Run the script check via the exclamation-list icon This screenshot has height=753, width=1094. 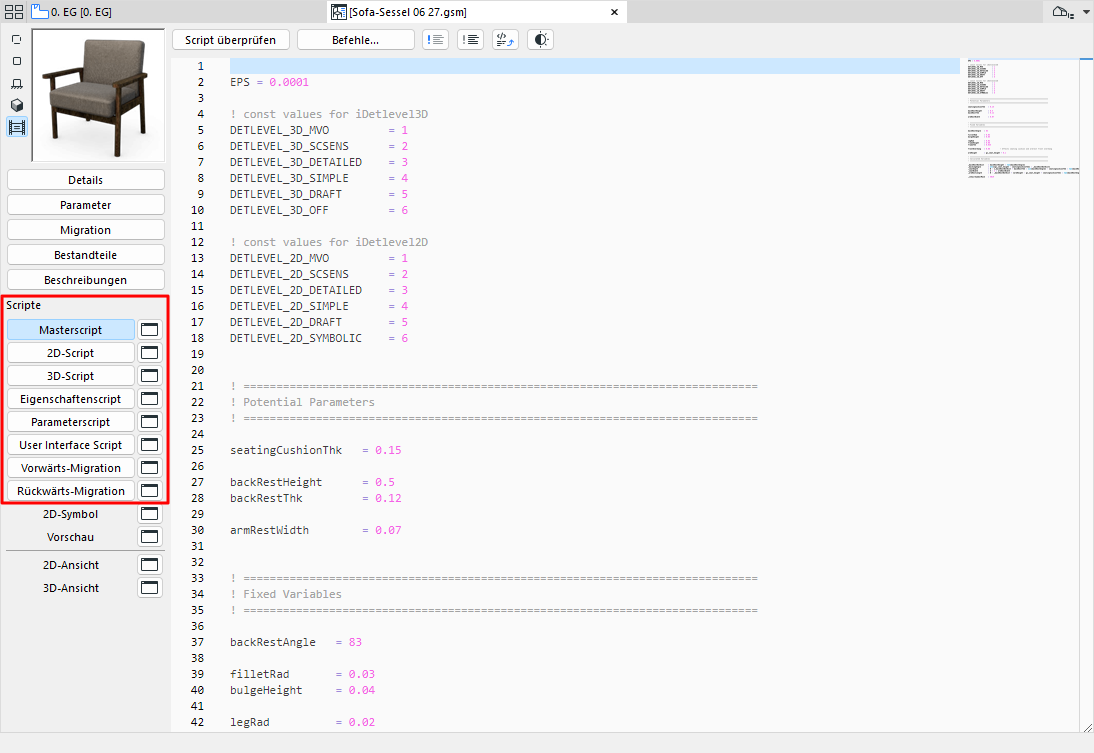(435, 39)
